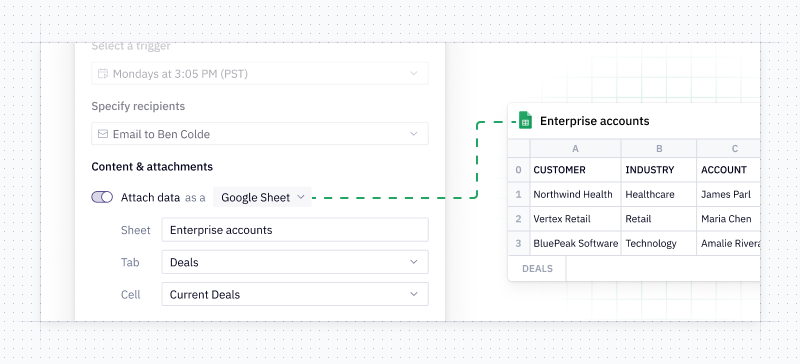The width and height of the screenshot is (800, 364).
Task: Expand the Tab dropdown showing Deals
Action: coord(295,262)
